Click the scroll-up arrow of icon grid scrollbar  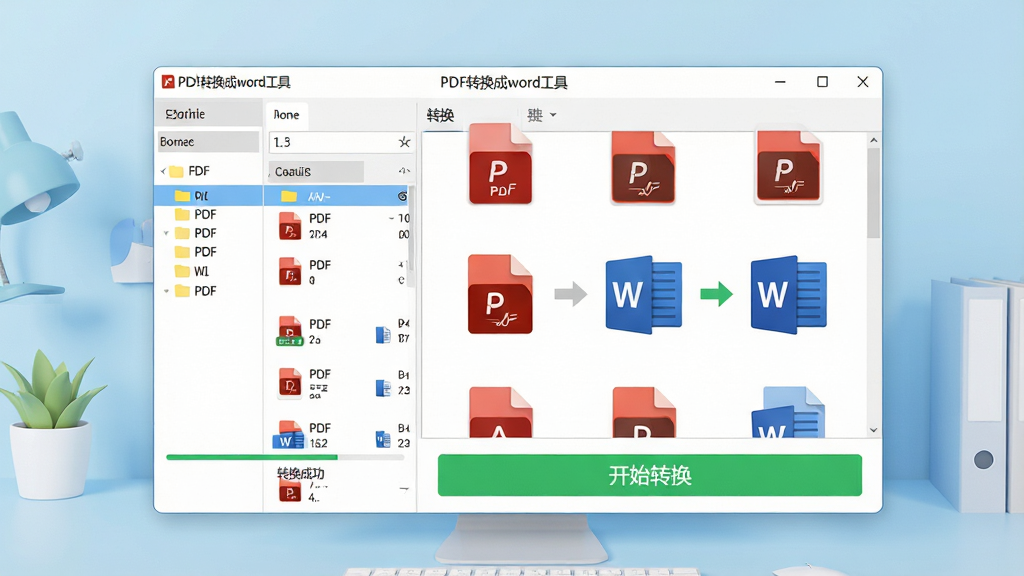click(874, 140)
